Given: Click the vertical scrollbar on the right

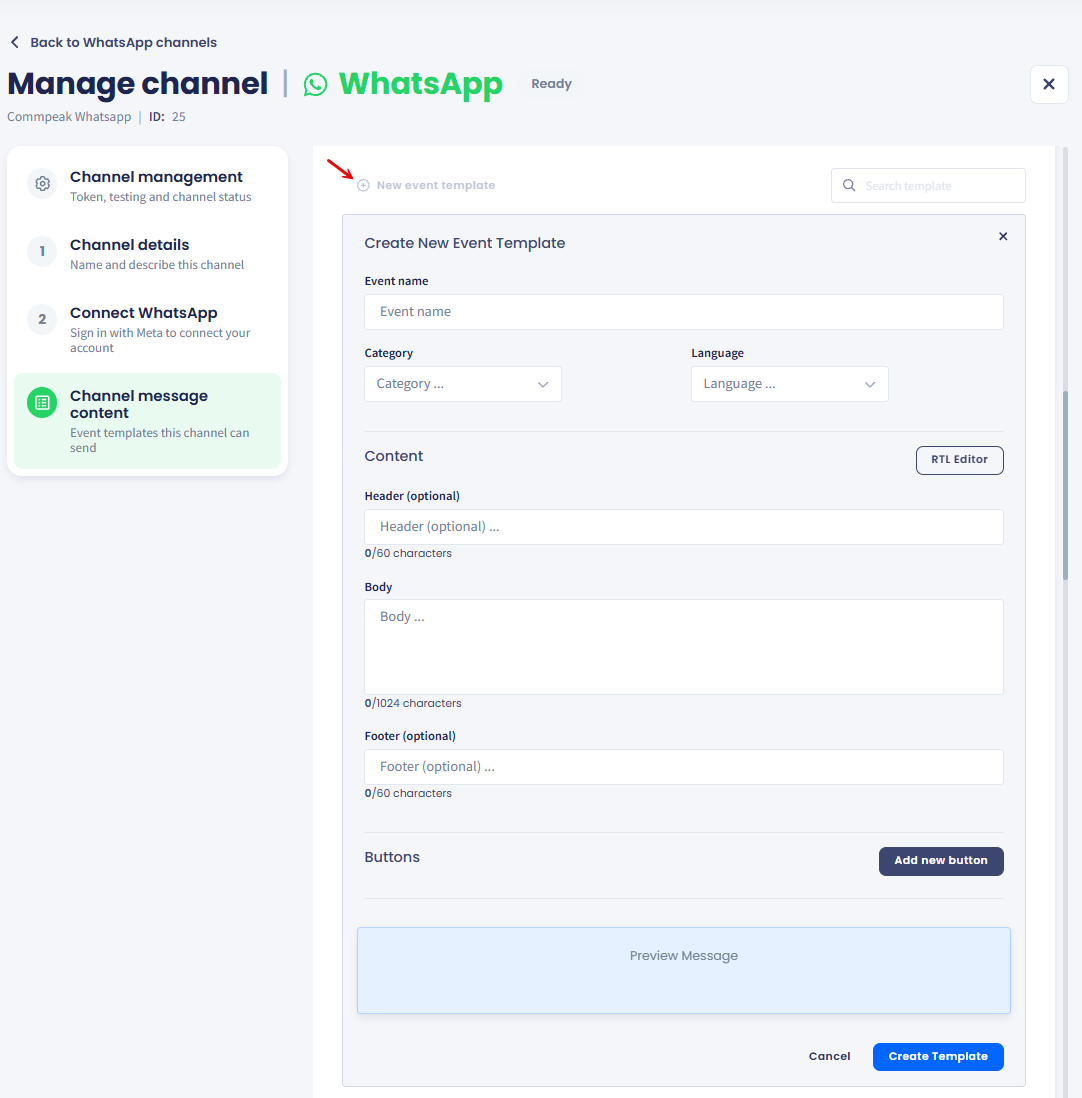Looking at the screenshot, I should (x=1065, y=485).
